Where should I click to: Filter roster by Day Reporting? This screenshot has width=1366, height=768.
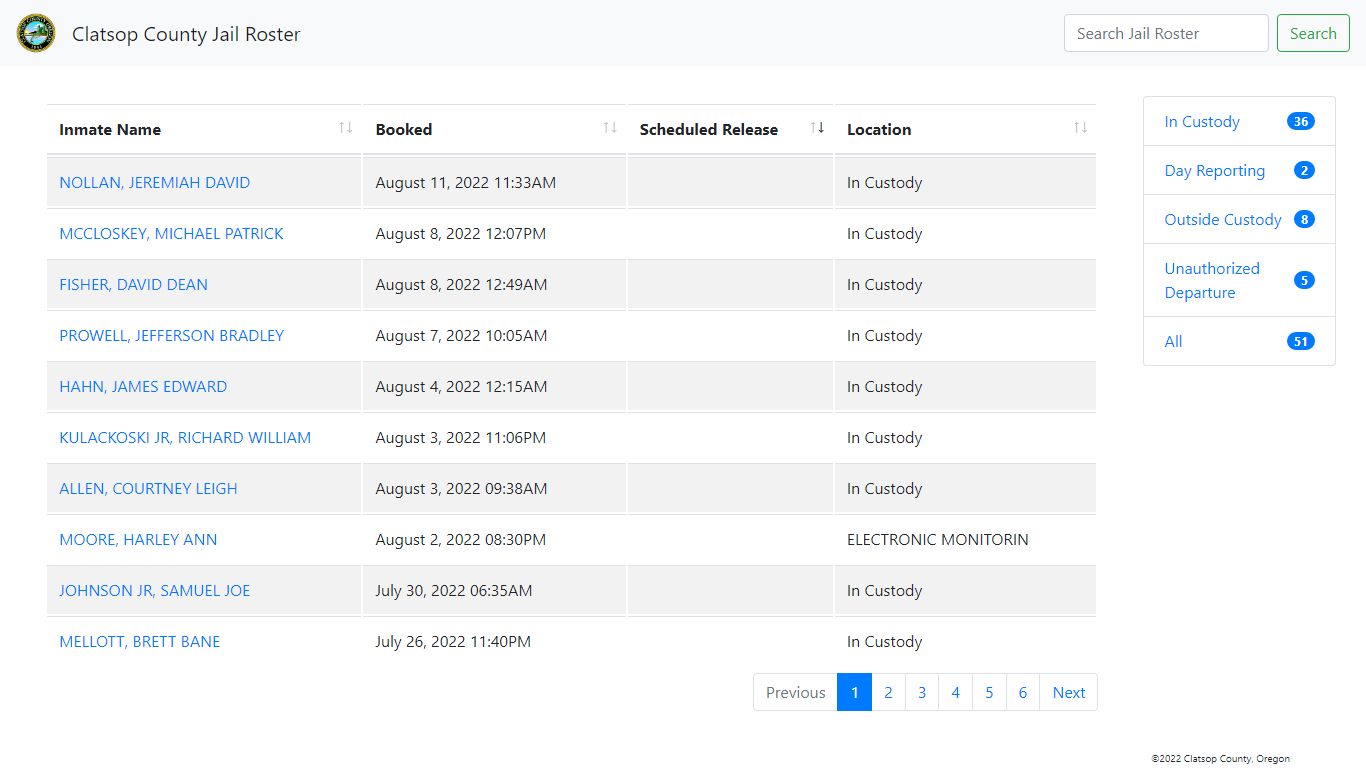click(x=1214, y=171)
